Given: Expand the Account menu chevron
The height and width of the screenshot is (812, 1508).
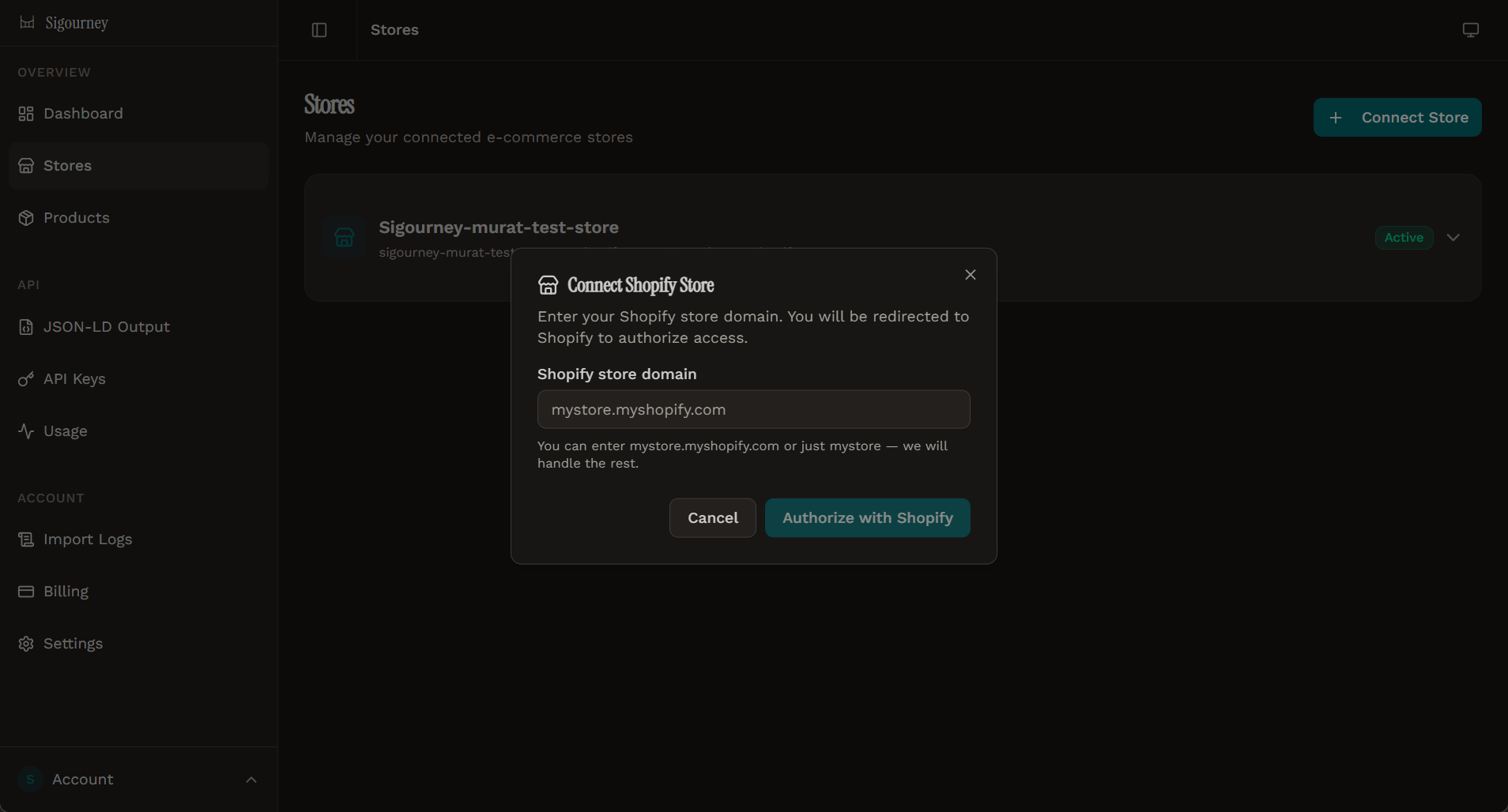Looking at the screenshot, I should 251,780.
